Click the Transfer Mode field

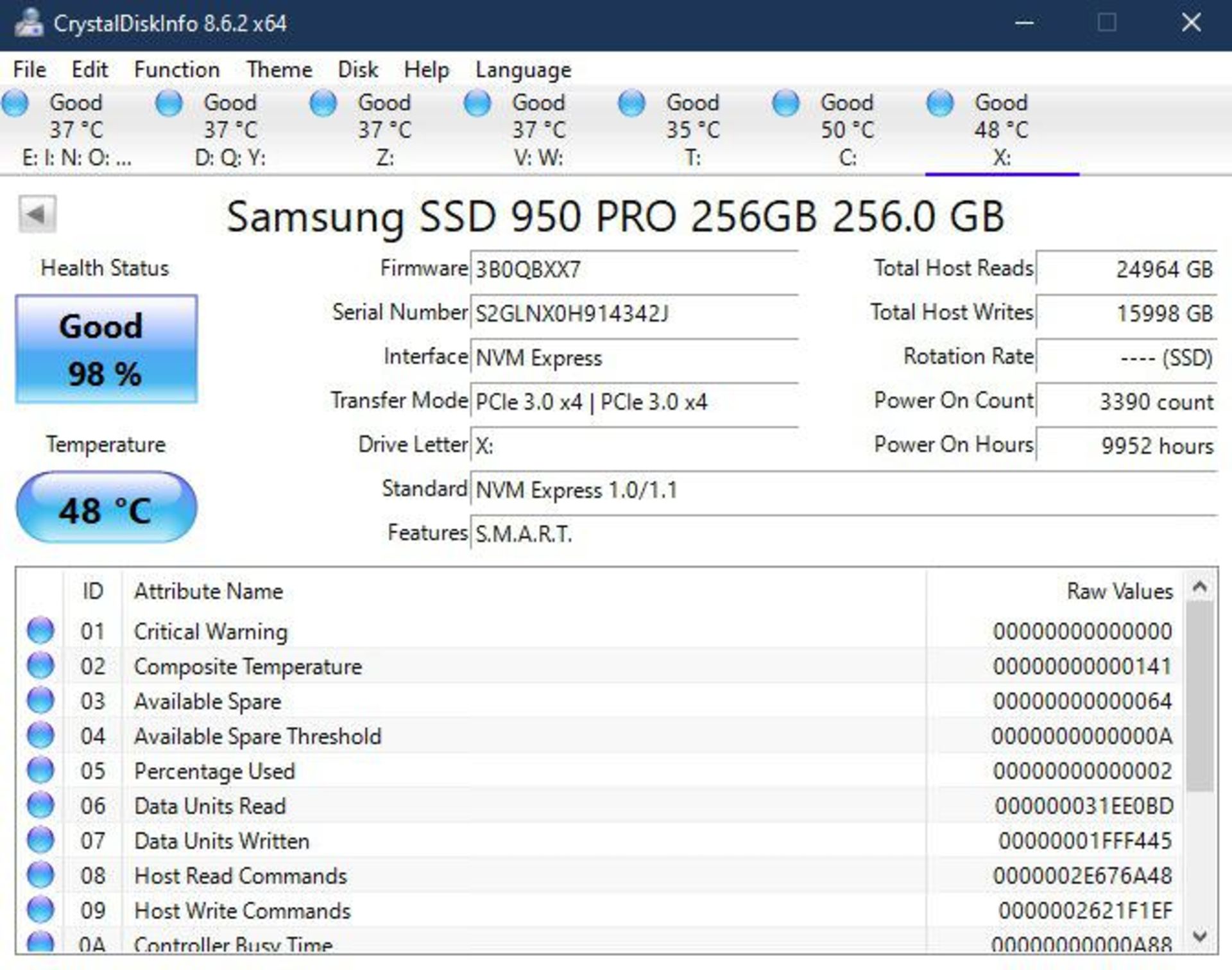click(634, 401)
